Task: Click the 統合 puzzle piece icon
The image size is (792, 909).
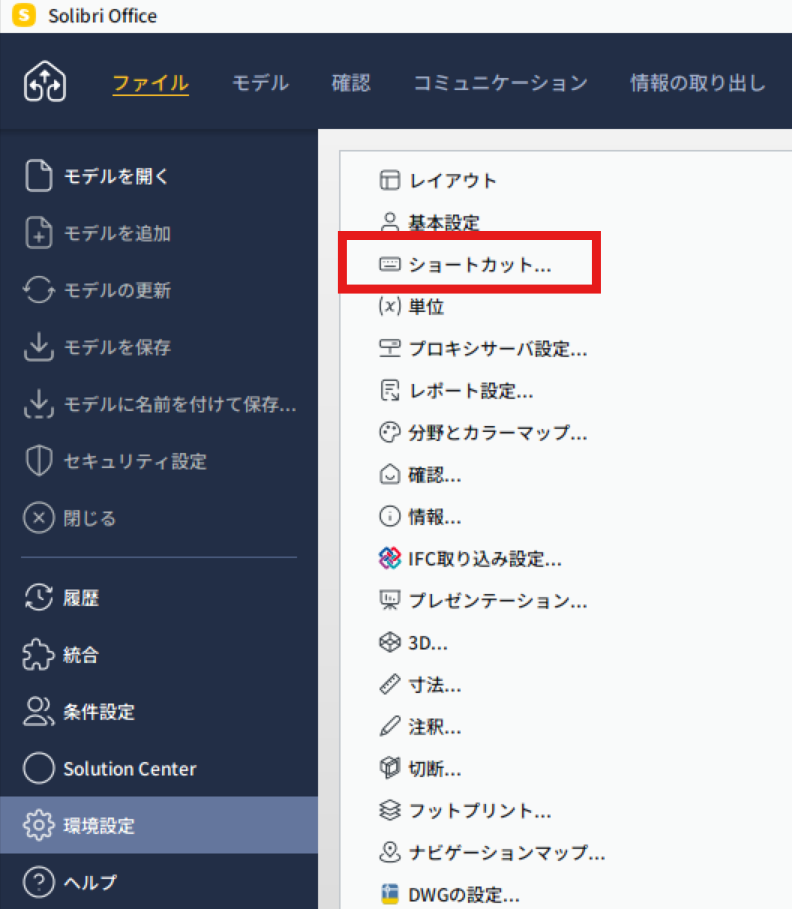Action: coord(38,655)
